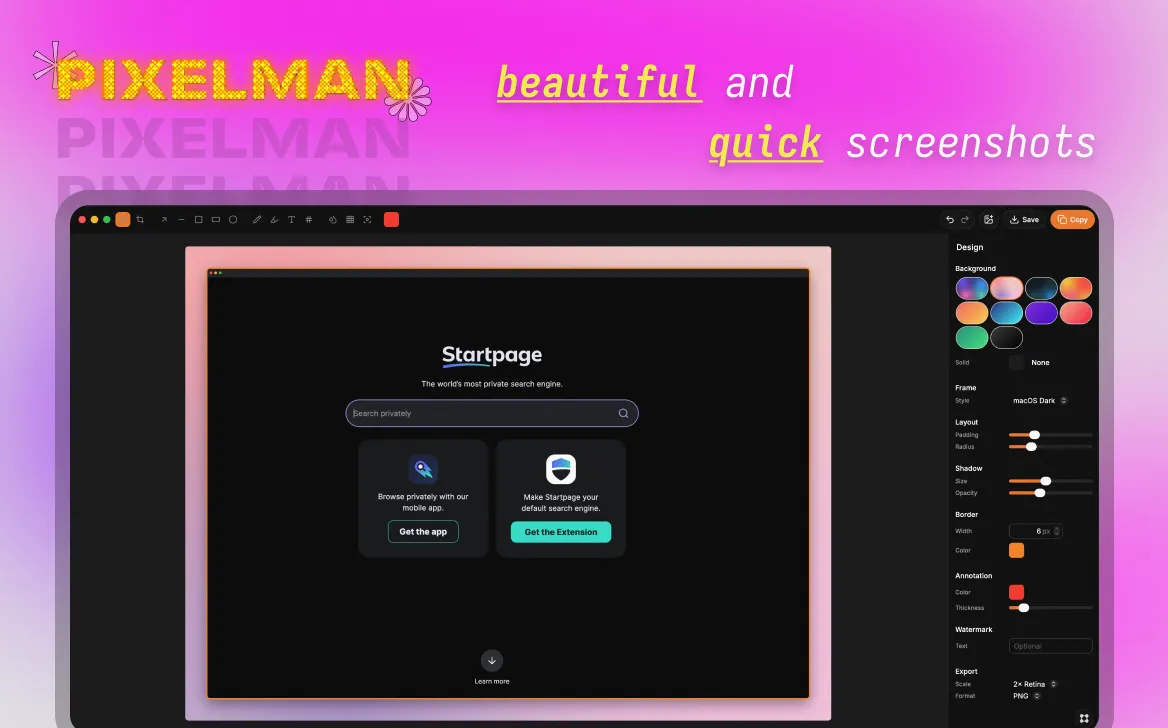Select the Ellipse shape tool
1168x728 pixels.
coord(233,220)
